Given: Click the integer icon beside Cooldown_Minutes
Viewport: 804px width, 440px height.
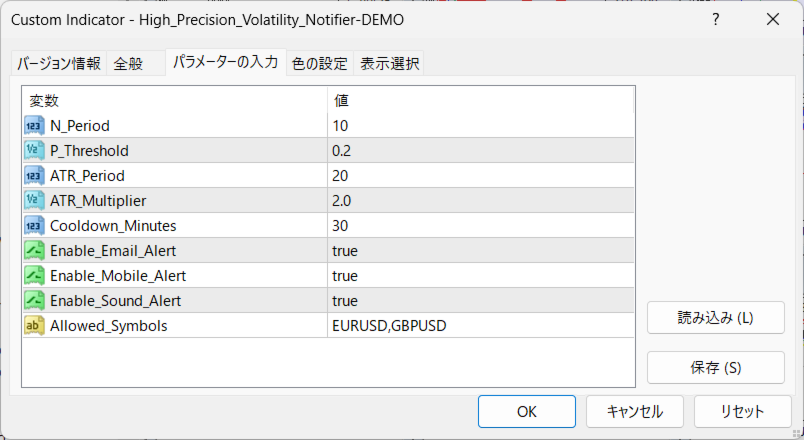Looking at the screenshot, I should (35, 226).
